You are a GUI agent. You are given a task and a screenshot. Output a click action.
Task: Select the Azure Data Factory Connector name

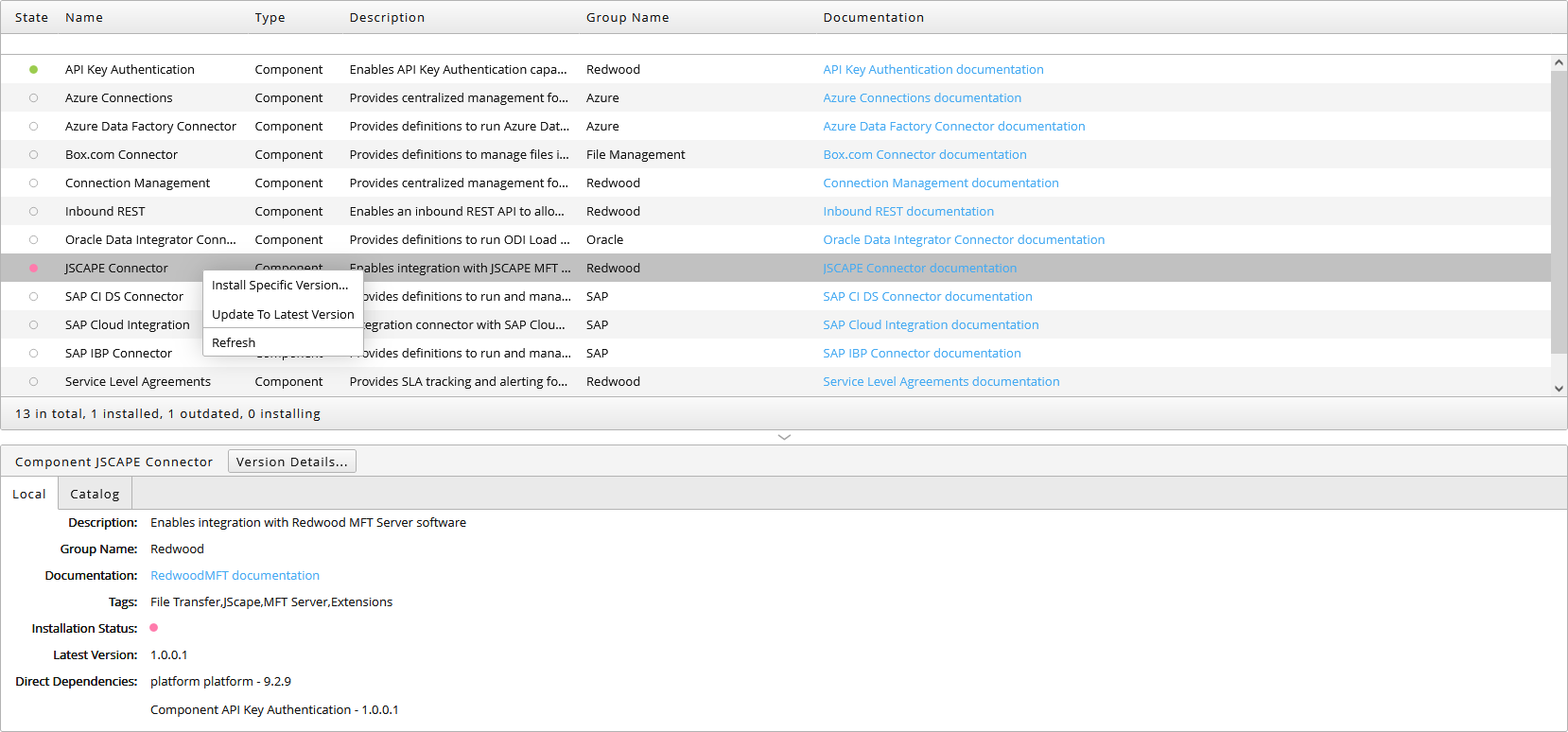[150, 126]
